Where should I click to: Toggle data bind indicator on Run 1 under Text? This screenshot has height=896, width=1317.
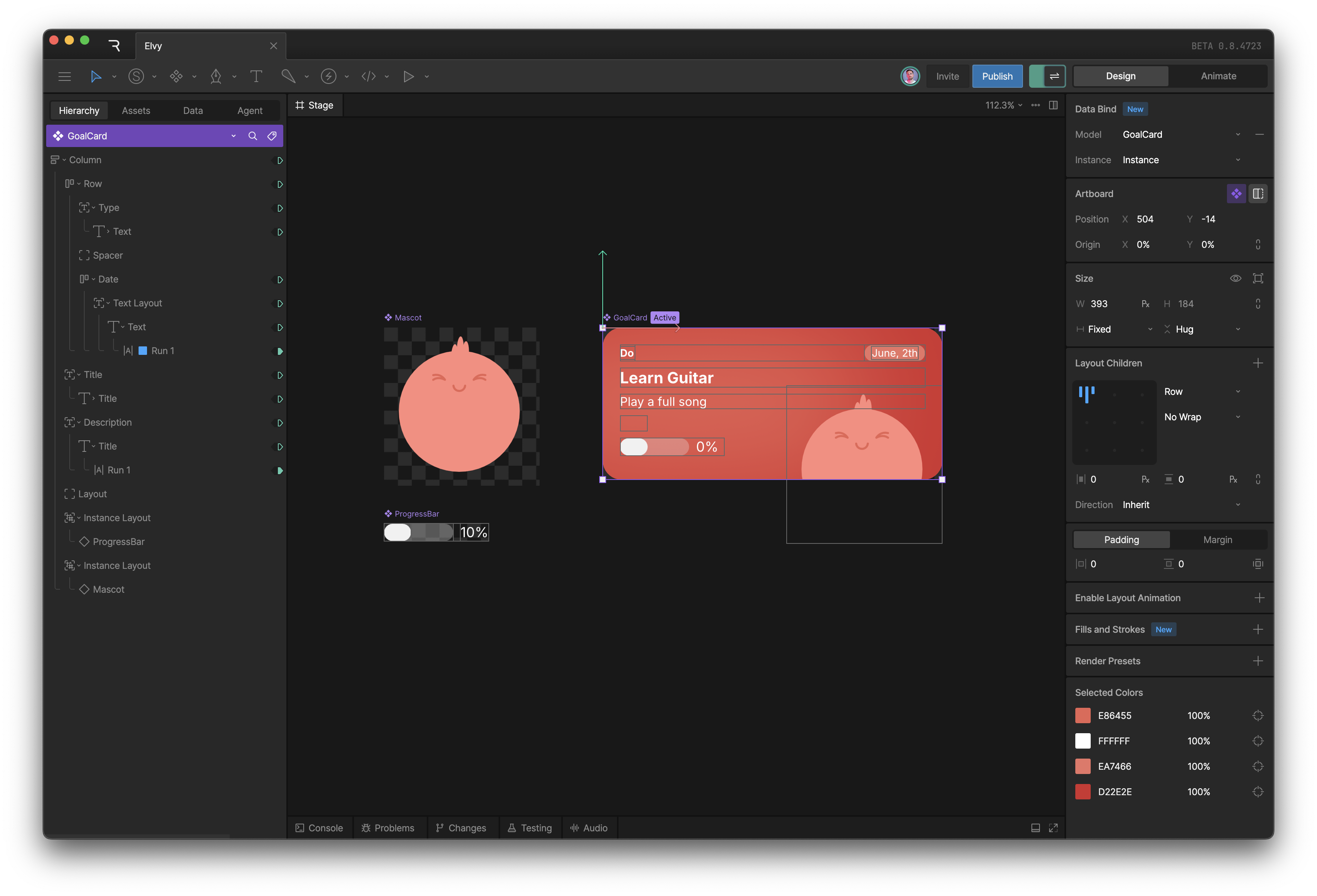pos(279,351)
